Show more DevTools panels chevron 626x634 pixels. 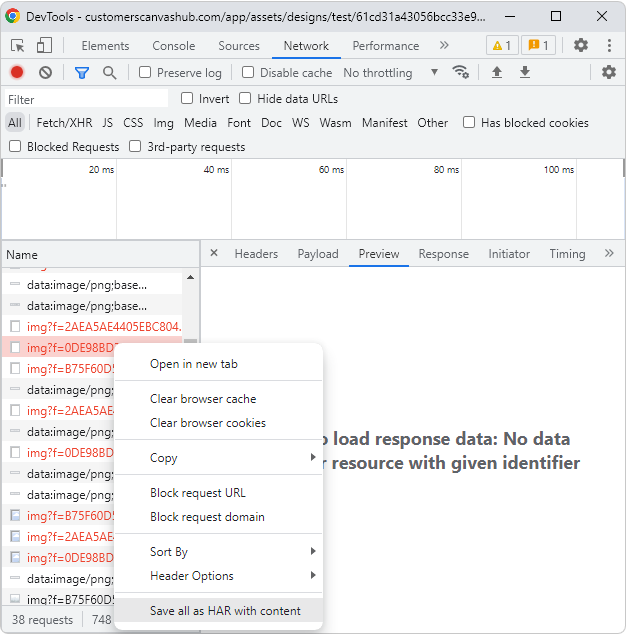tap(444, 45)
